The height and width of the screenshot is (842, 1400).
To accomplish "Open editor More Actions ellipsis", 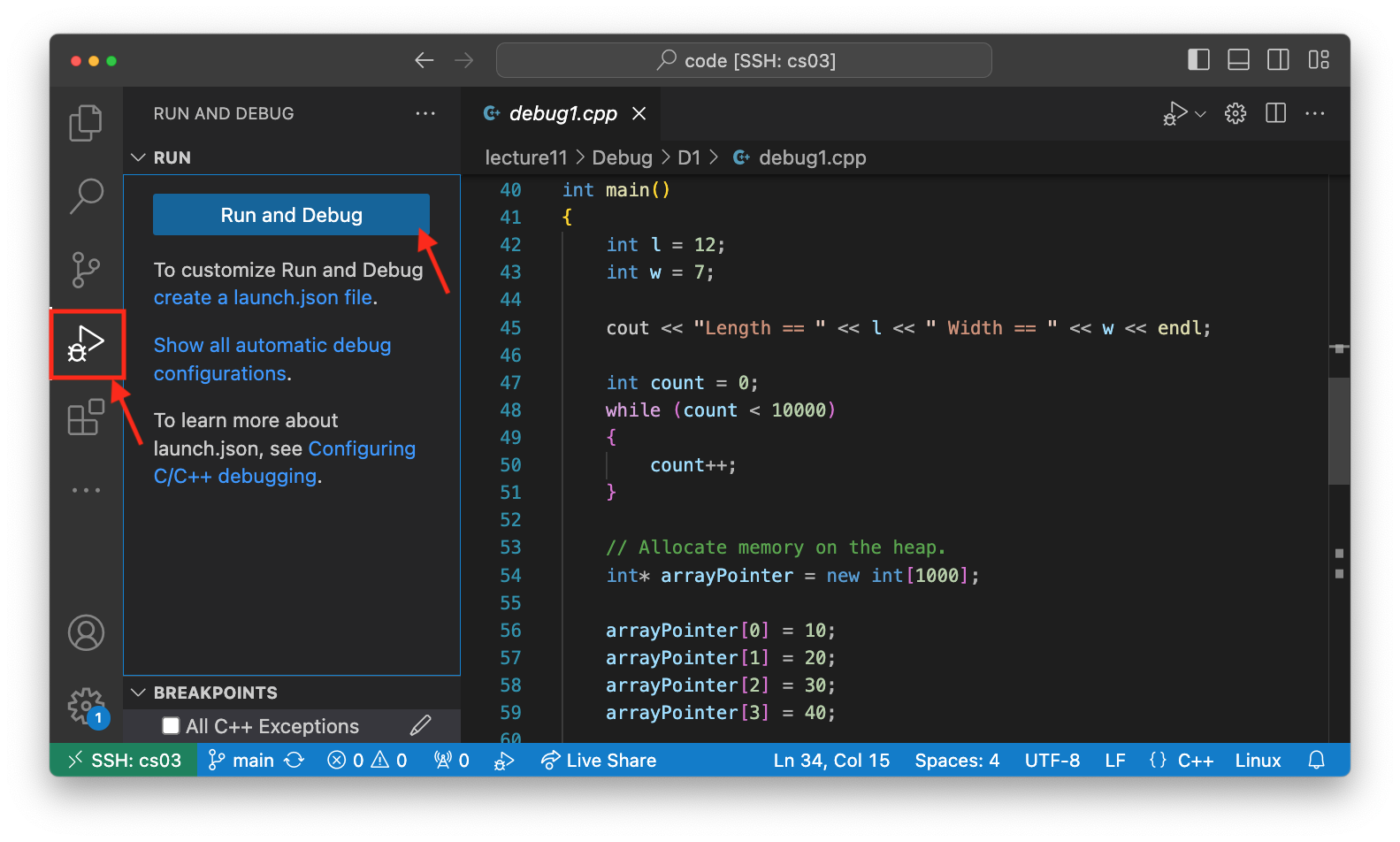I will coord(1315,113).
